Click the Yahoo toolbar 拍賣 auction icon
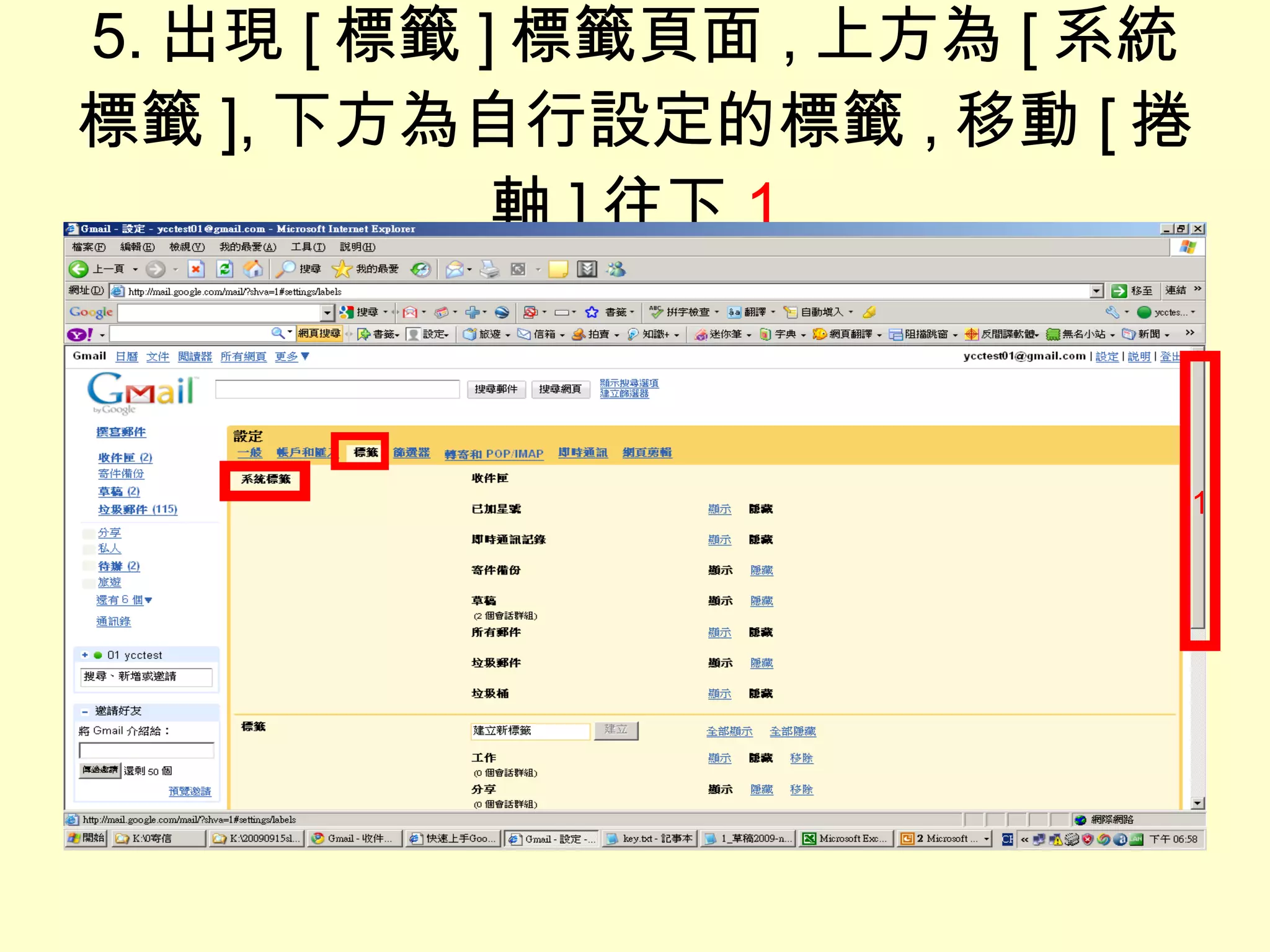Screen dimensions: 1270x952 point(579,334)
